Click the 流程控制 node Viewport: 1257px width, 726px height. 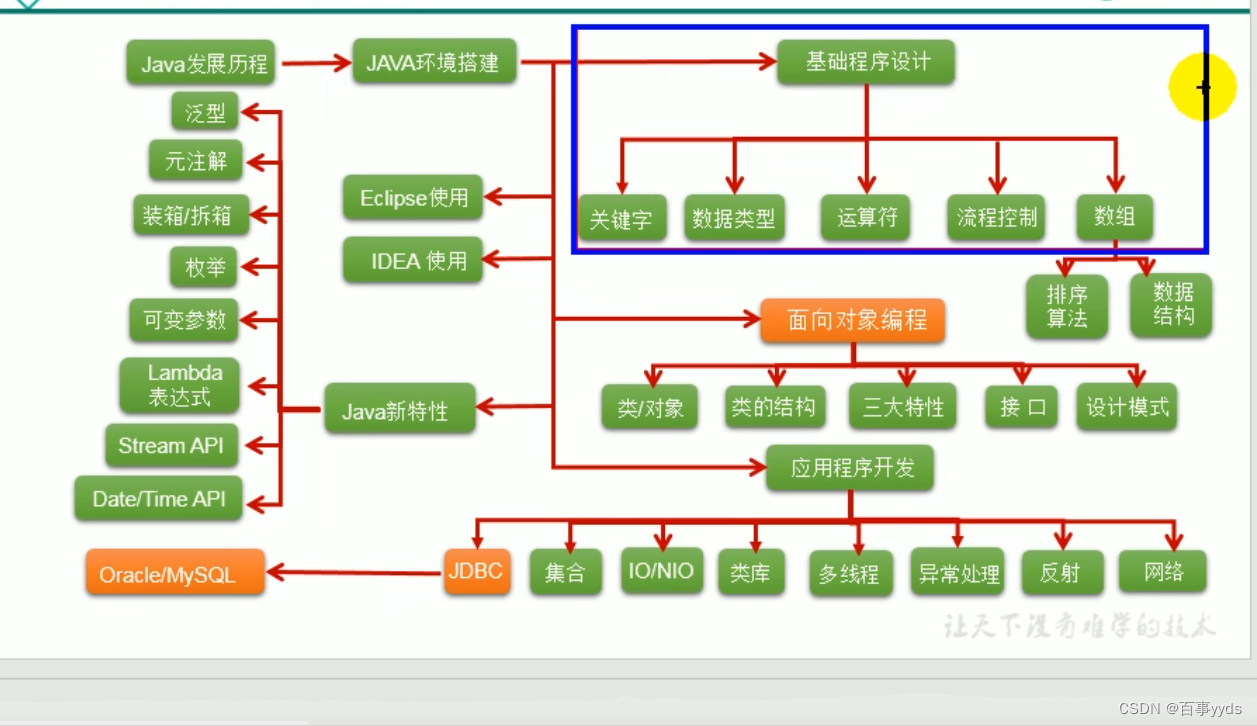[x=995, y=216]
